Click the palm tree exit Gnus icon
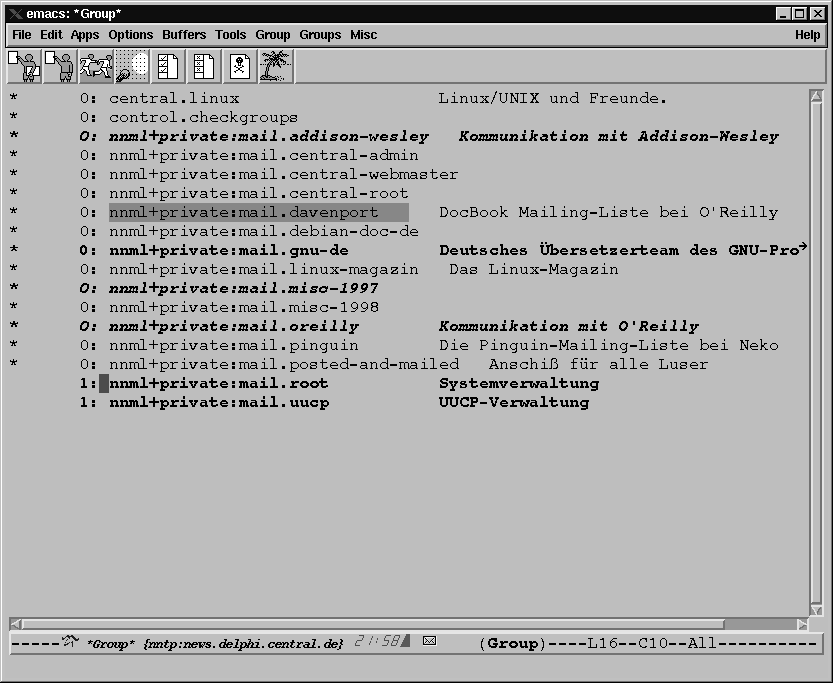Screen dimensions: 833x683 click(276, 66)
